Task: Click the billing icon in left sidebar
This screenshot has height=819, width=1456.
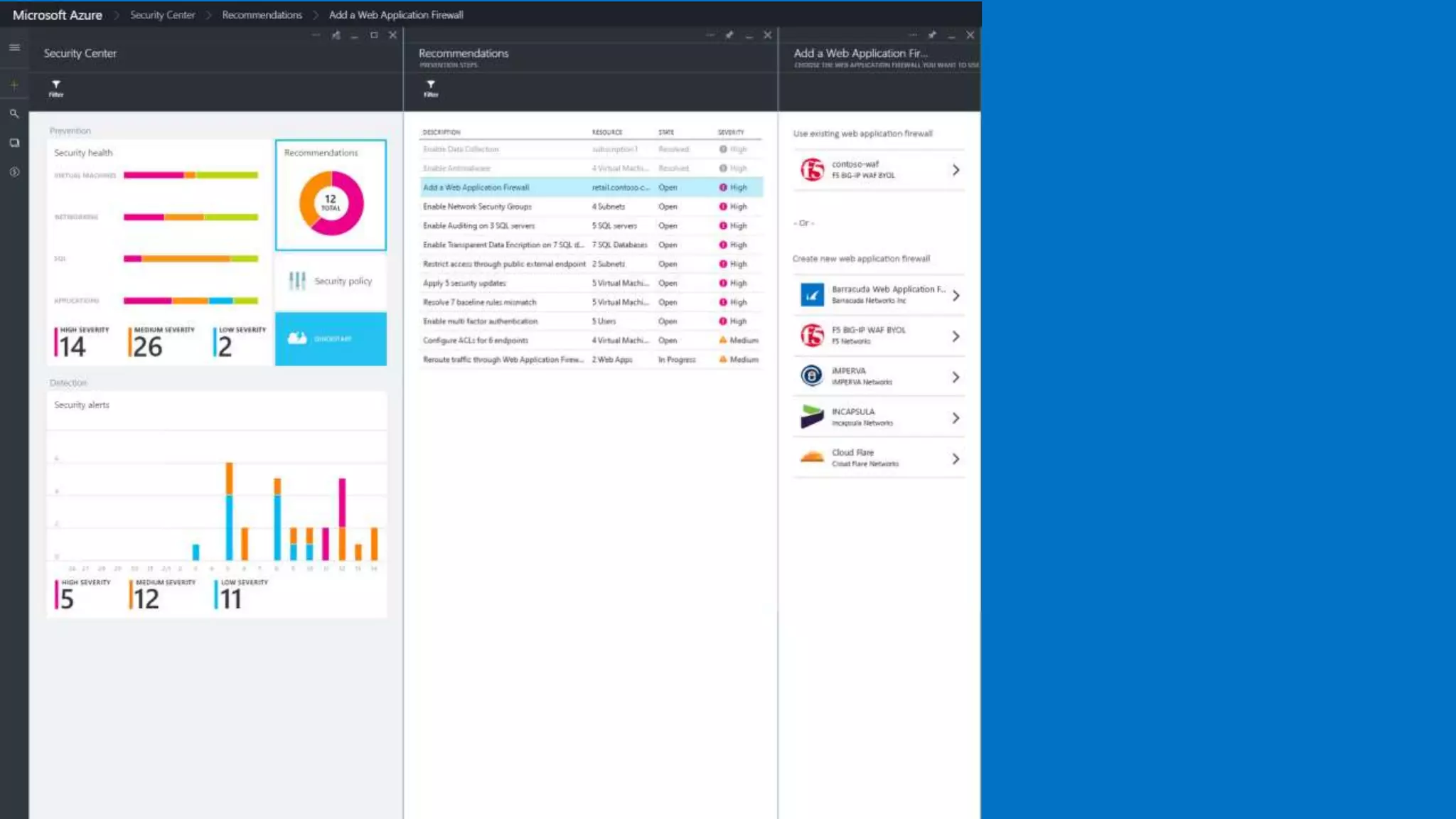Action: point(14,172)
